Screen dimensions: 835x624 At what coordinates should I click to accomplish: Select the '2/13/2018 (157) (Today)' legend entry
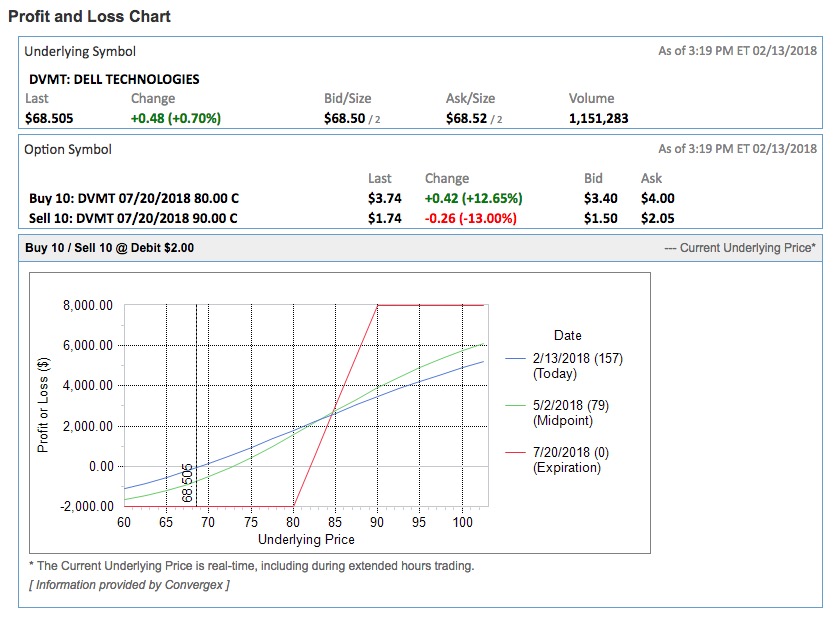[x=564, y=366]
